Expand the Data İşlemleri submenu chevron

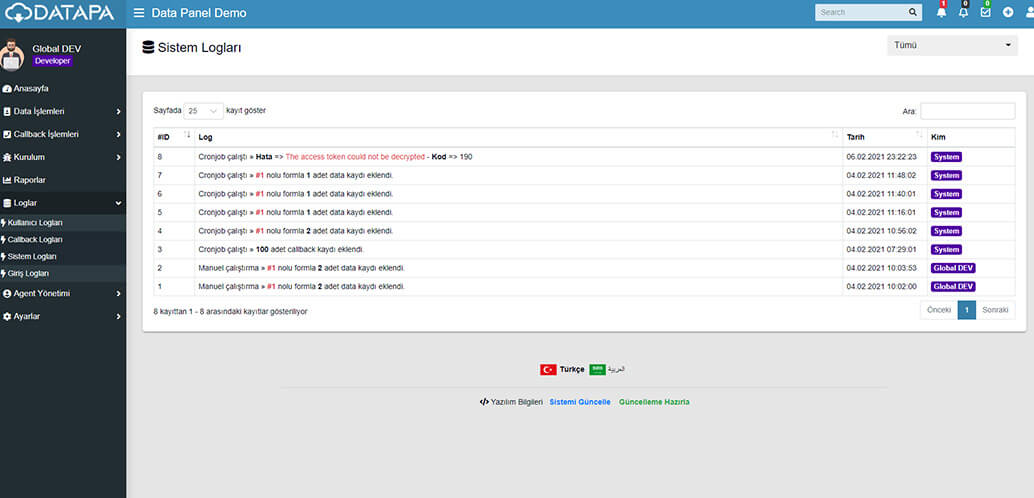119,112
